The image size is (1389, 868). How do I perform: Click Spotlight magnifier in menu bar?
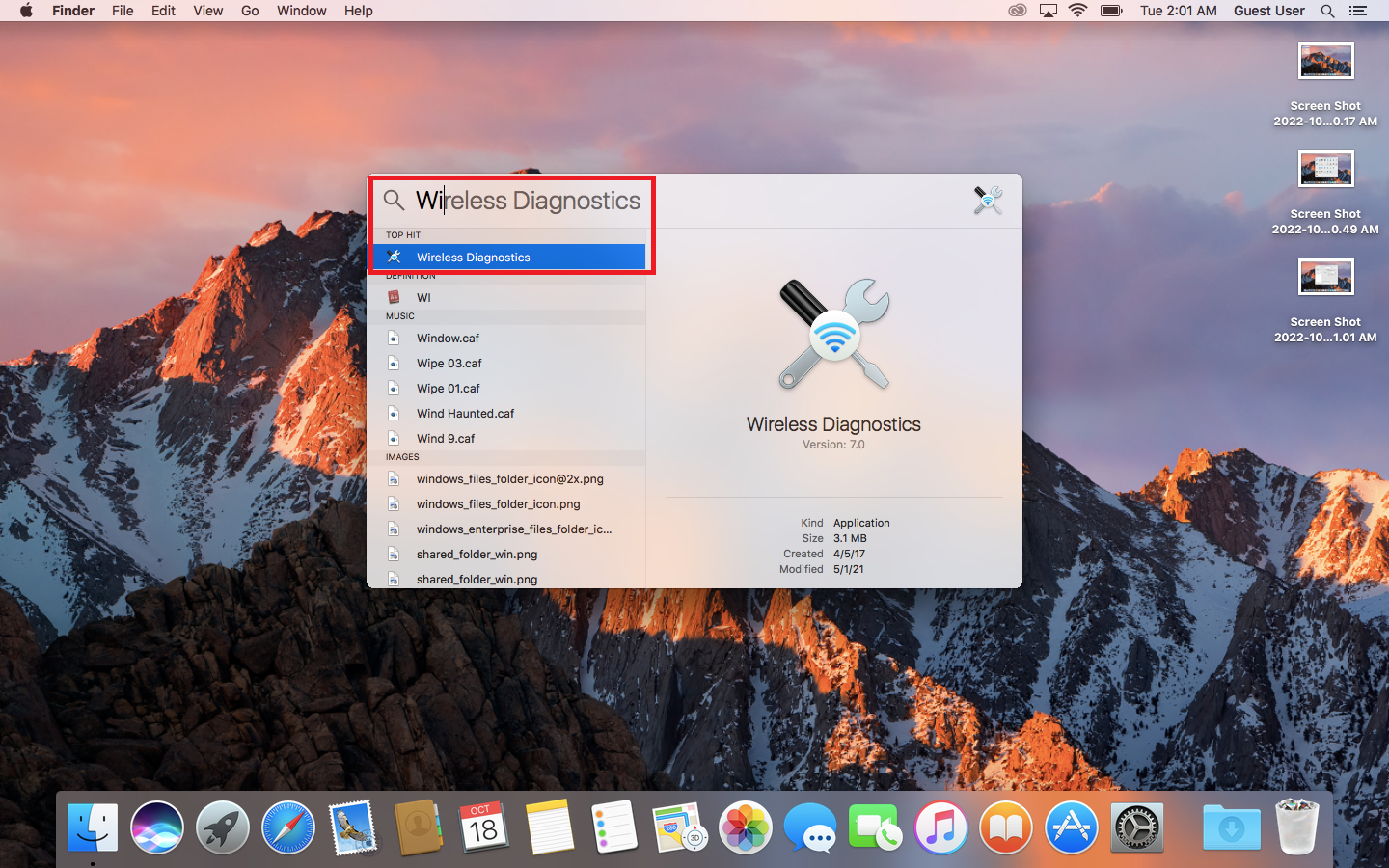tap(1328, 11)
